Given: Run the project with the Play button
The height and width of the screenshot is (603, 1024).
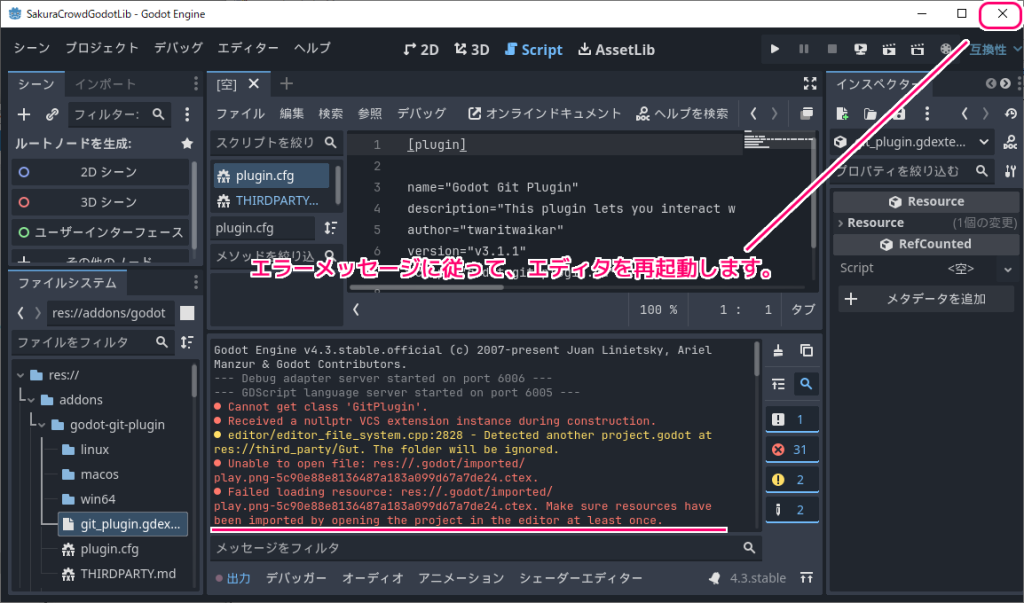Looking at the screenshot, I should (775, 47).
